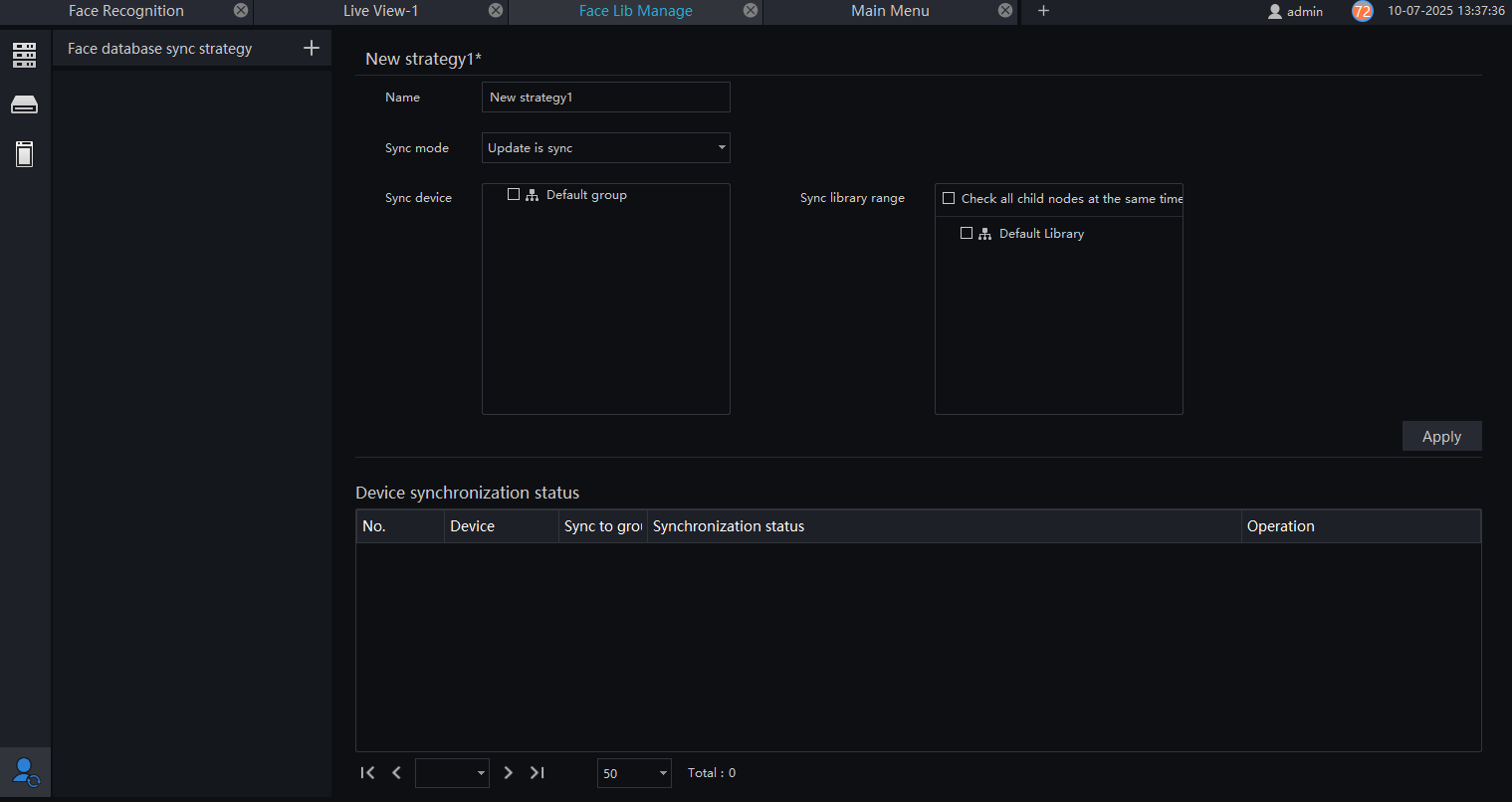1512x802 pixels.
Task: Jump to the last page of results
Action: 538,773
